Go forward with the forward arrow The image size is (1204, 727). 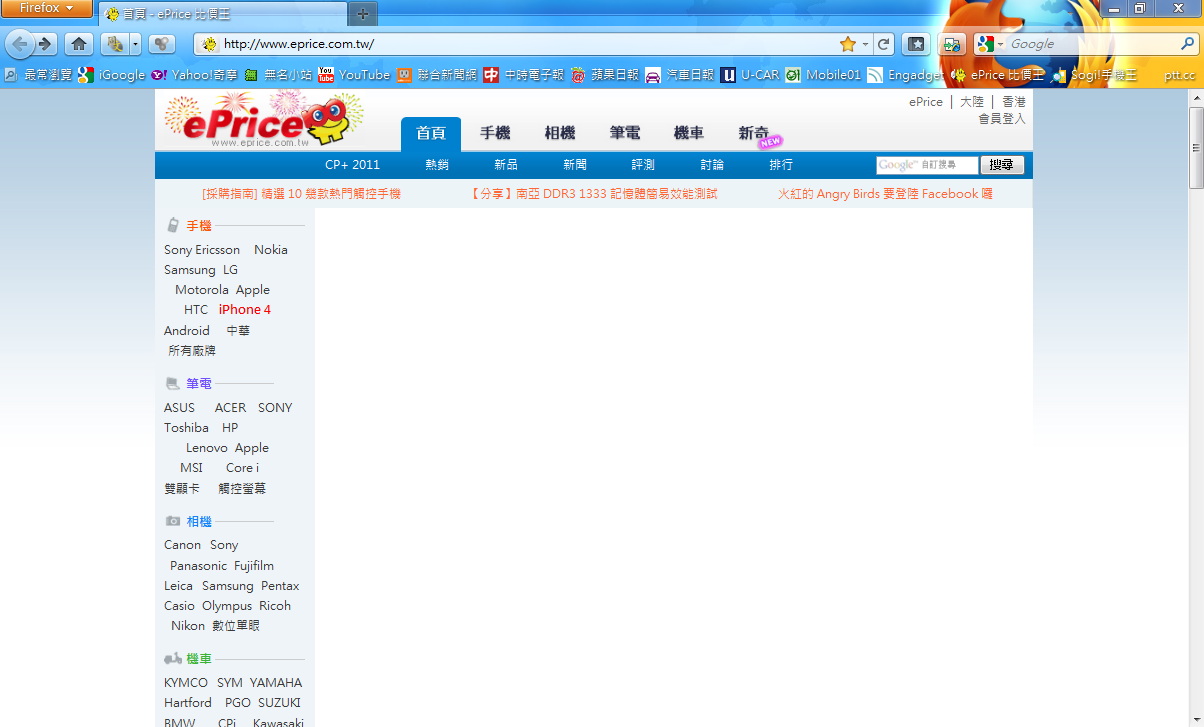45,44
